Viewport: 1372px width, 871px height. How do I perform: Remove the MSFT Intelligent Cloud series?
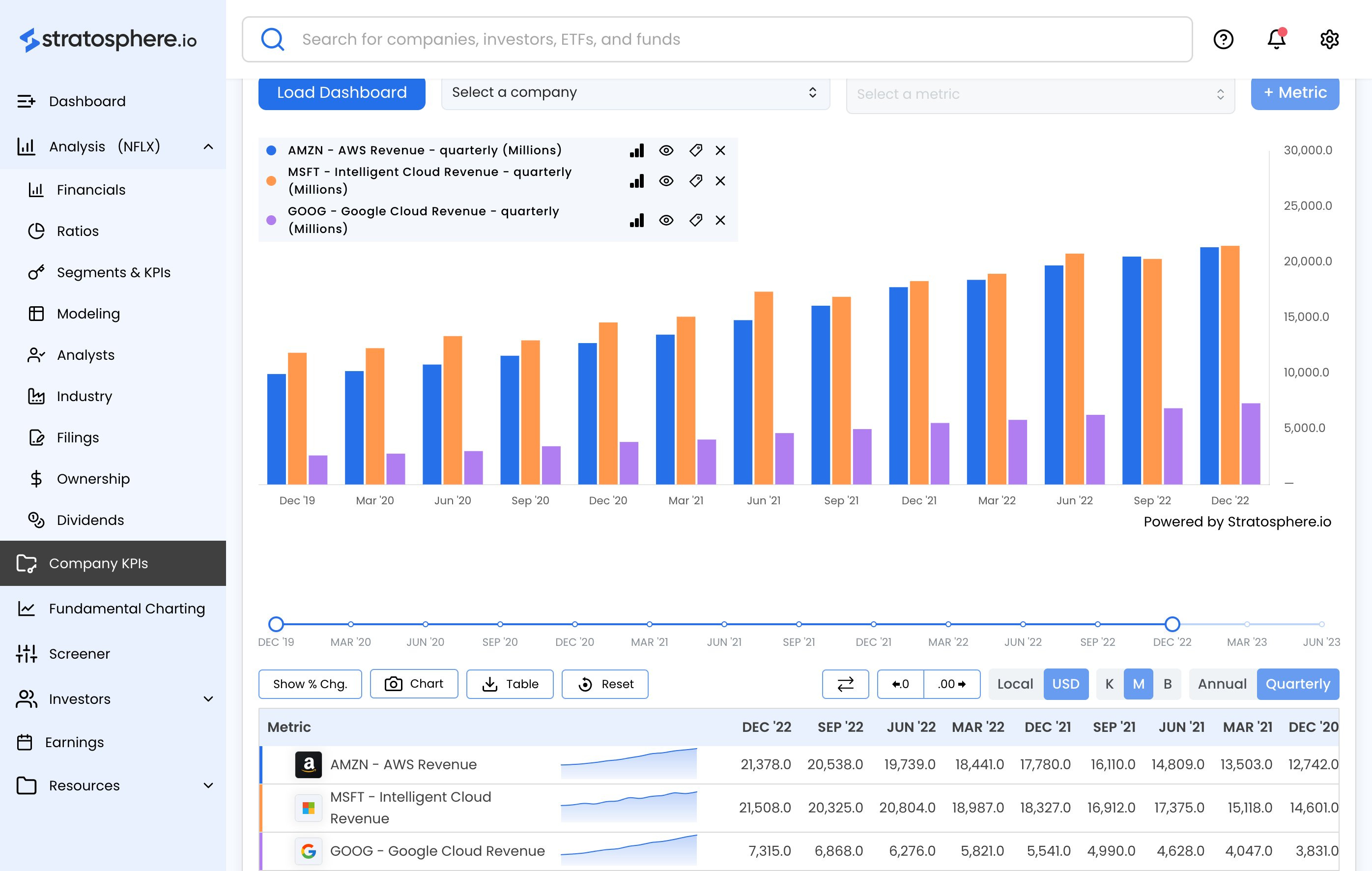click(720, 181)
